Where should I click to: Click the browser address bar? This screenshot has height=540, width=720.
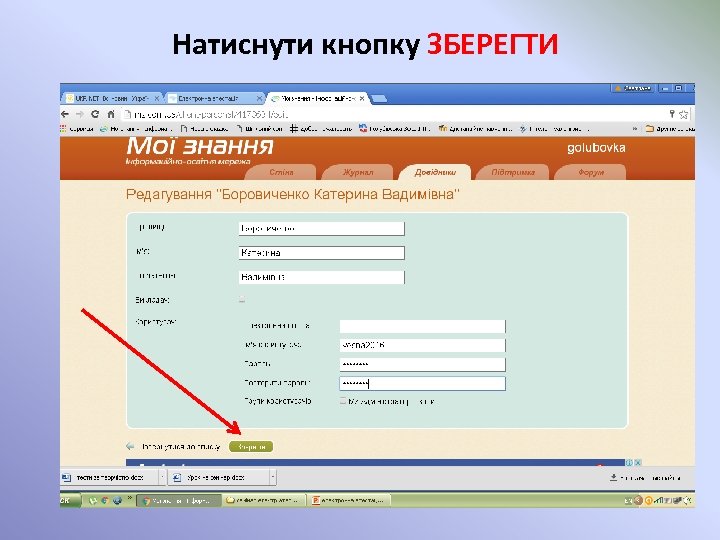395,114
